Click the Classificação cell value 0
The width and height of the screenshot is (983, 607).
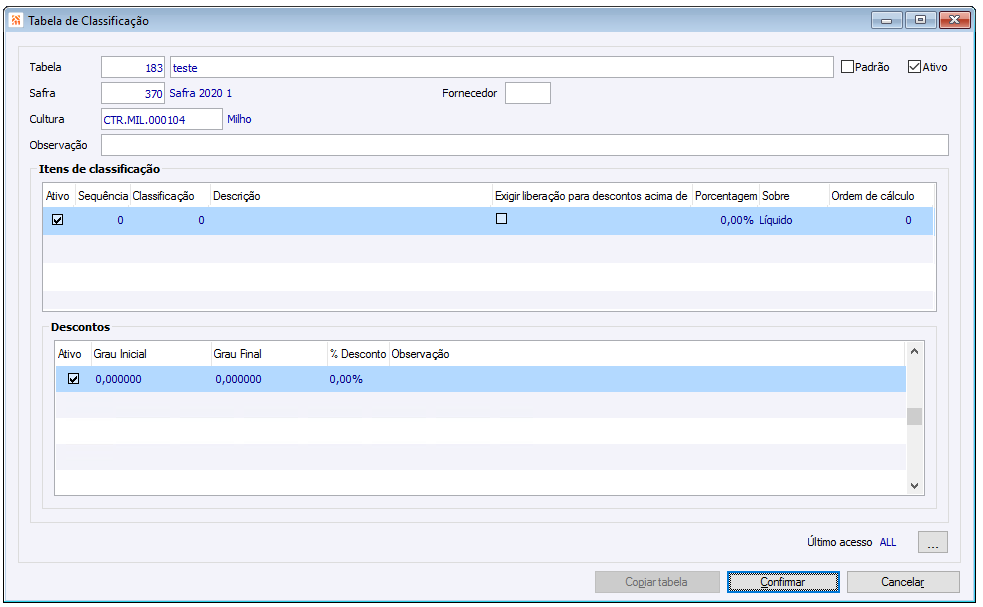pyautogui.click(x=201, y=220)
